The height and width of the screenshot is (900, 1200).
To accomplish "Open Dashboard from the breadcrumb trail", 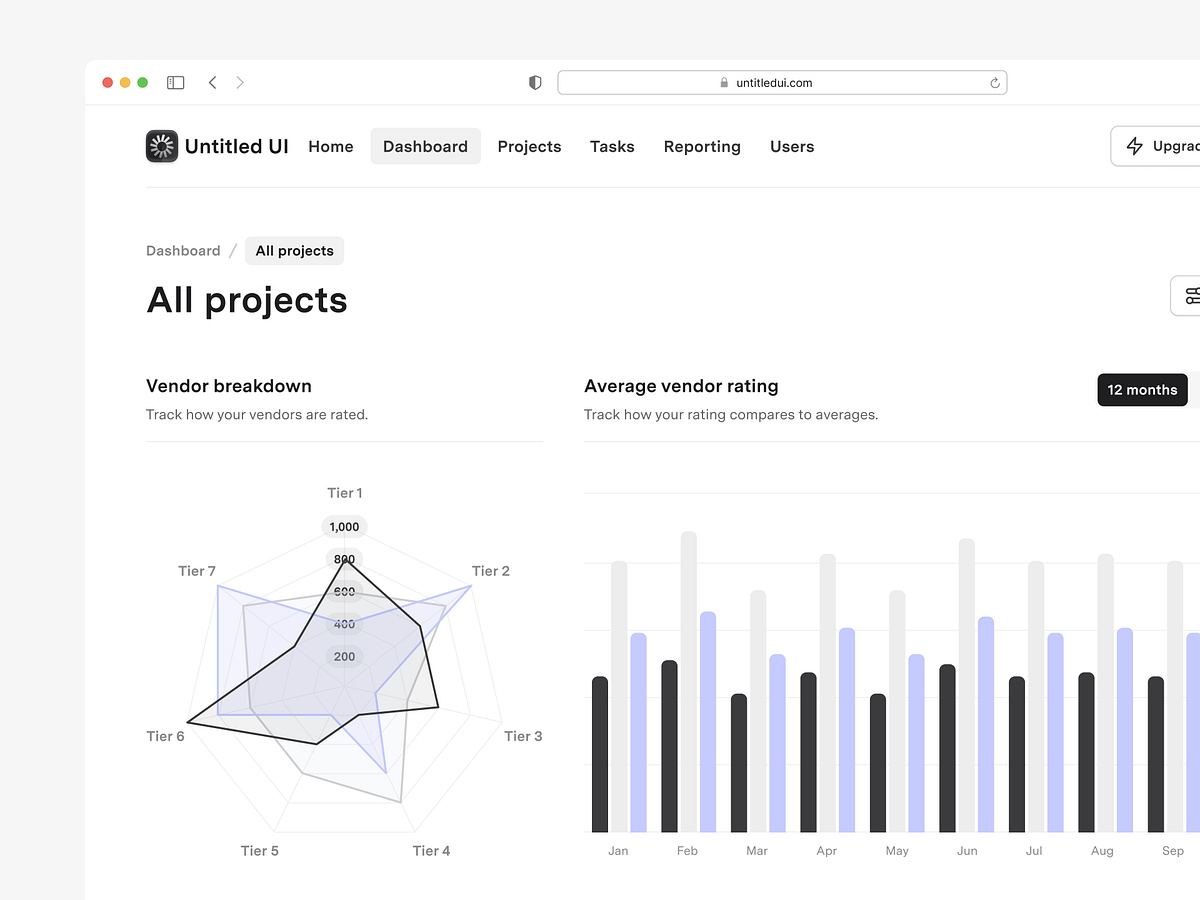I will point(183,250).
